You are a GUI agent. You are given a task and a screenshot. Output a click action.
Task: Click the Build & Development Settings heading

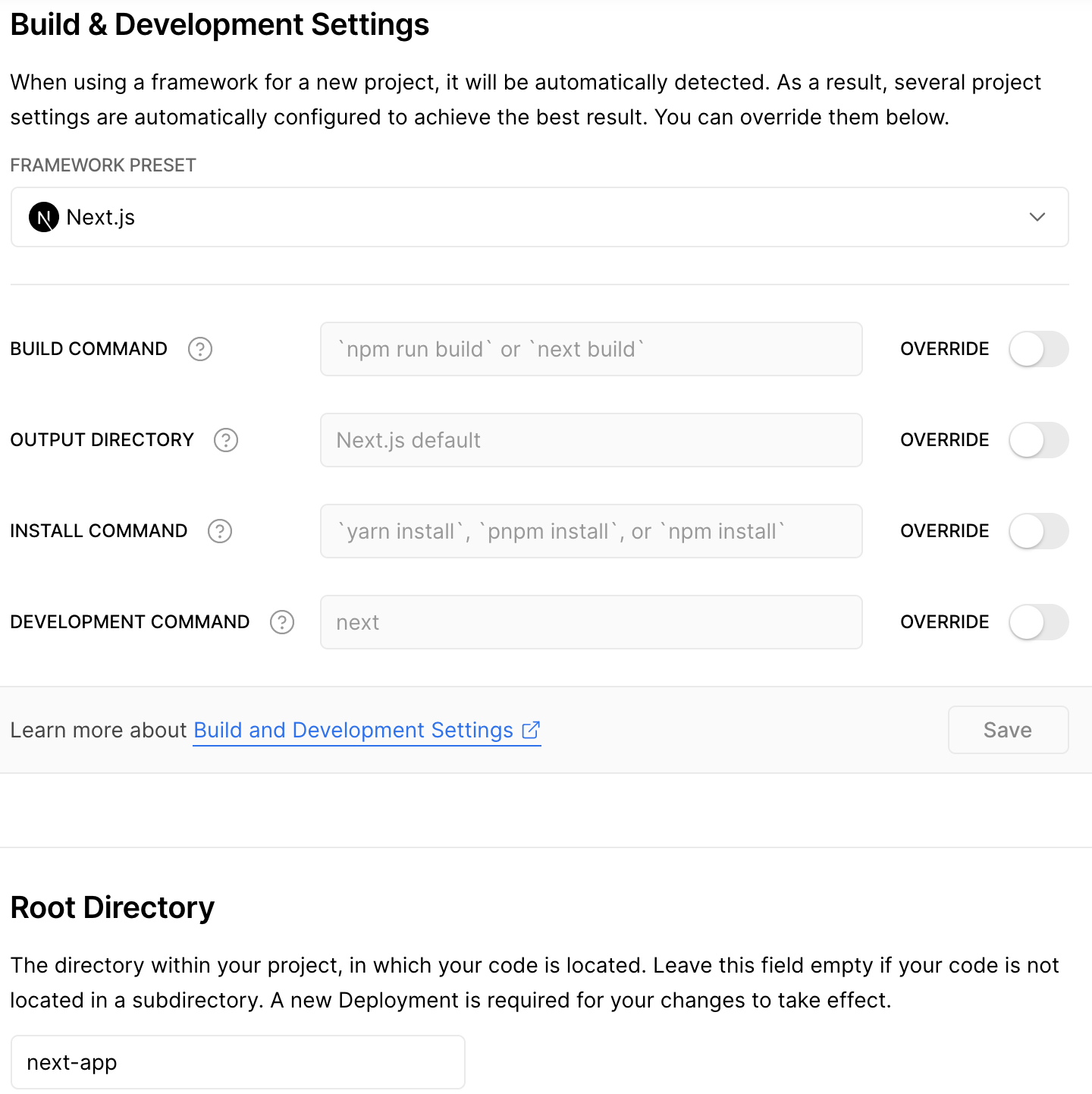point(220,25)
